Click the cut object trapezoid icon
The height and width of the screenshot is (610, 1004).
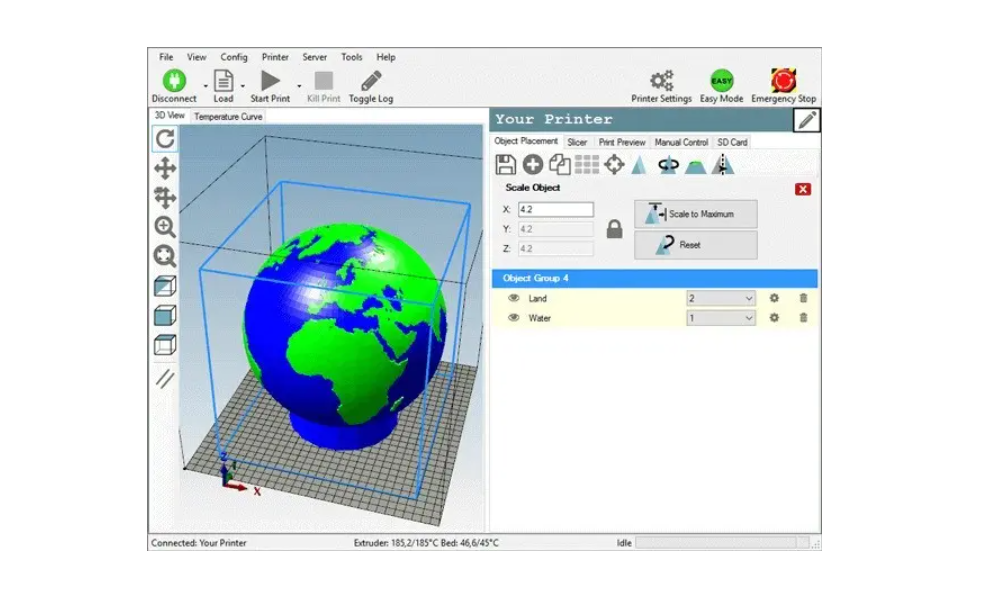tap(695, 167)
